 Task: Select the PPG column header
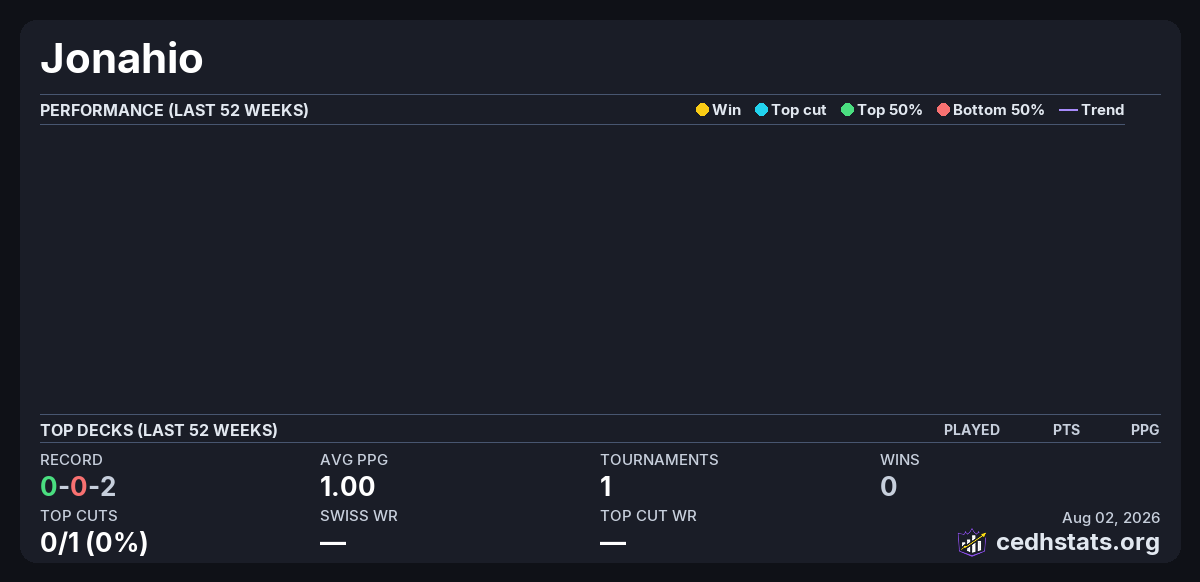click(x=1145, y=430)
